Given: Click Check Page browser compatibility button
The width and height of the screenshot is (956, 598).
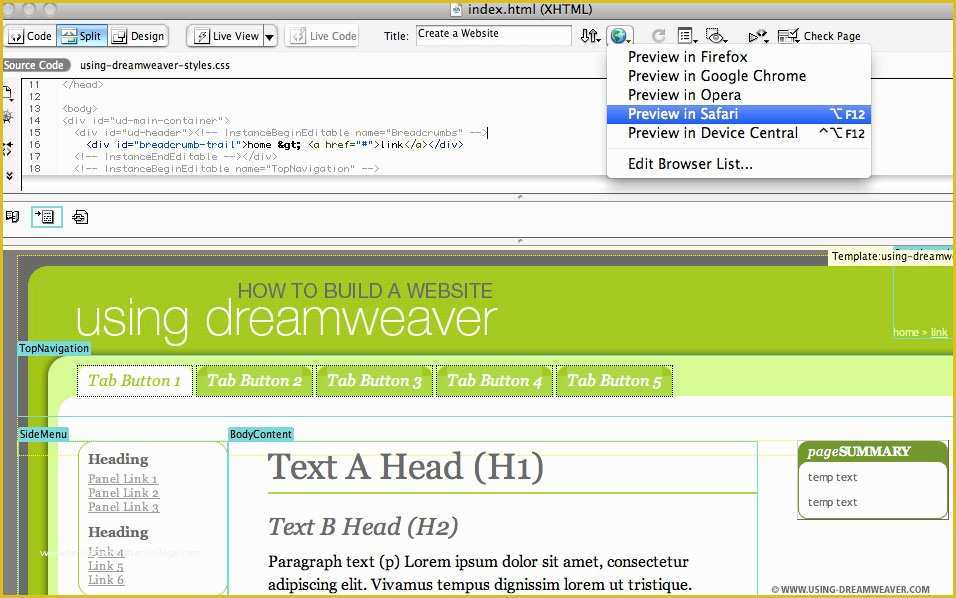Looking at the screenshot, I should click(819, 36).
